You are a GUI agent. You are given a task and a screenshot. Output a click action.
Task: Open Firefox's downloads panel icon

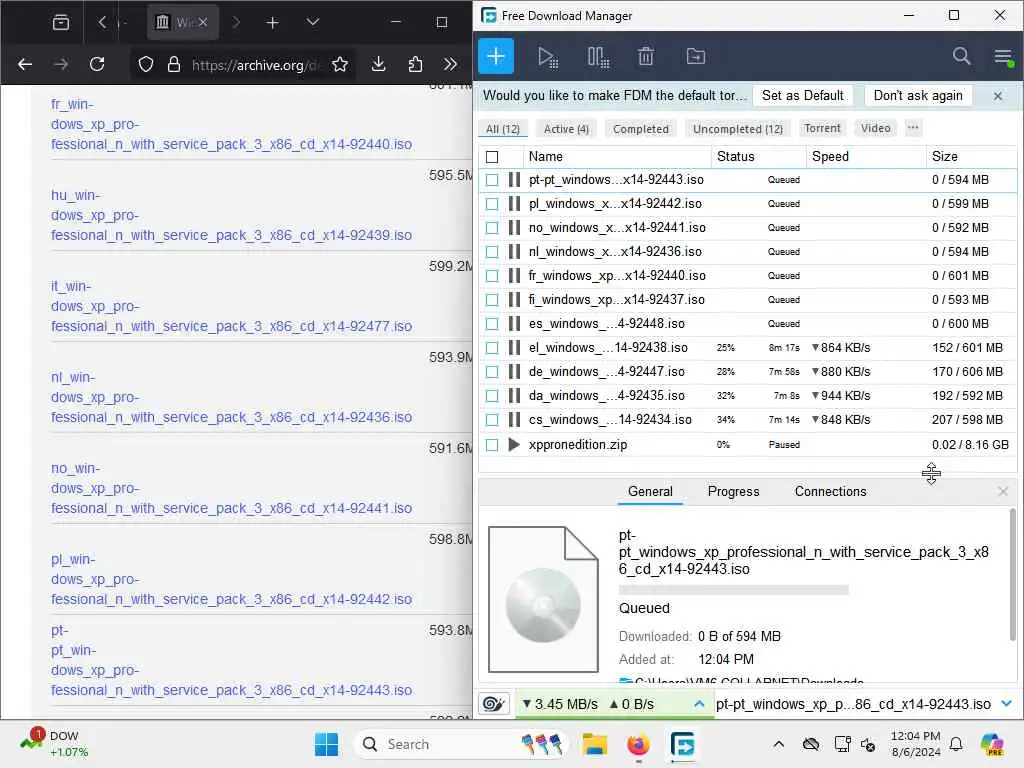[378, 64]
